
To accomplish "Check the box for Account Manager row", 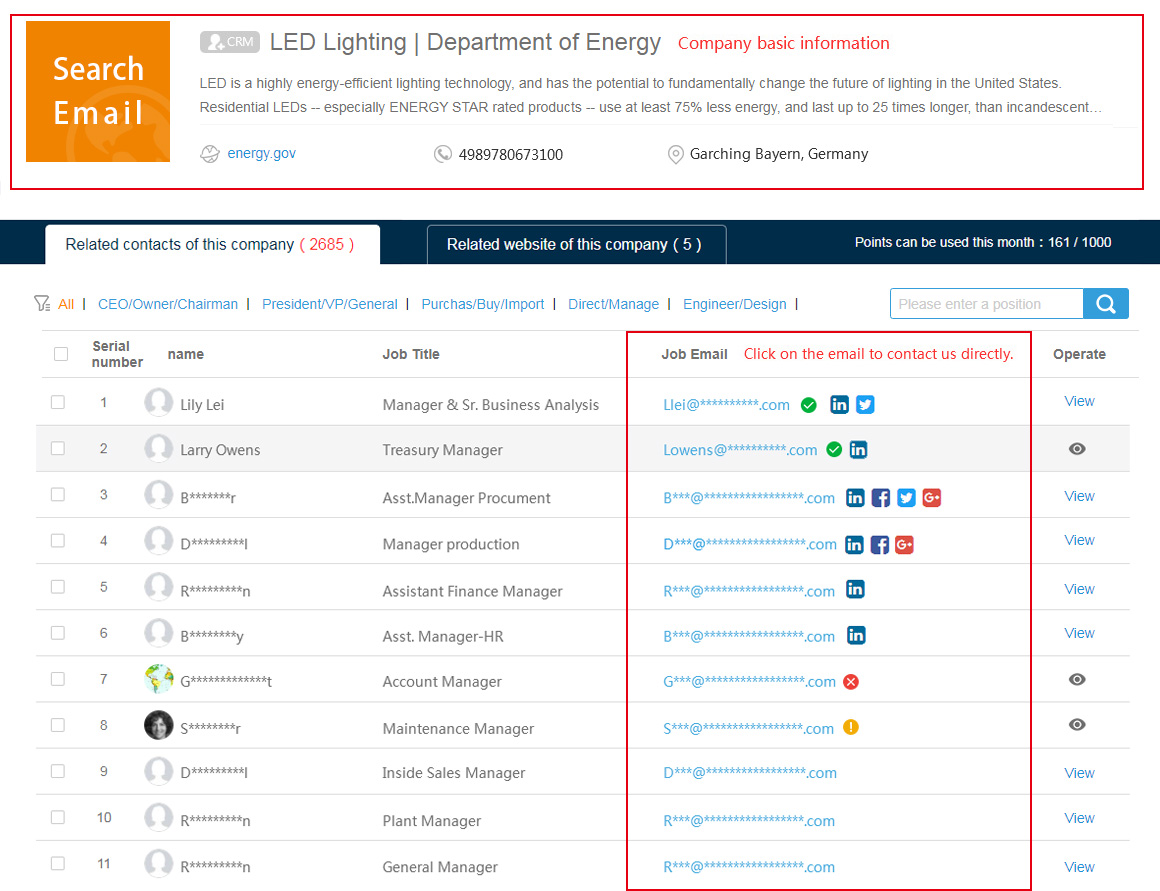I will [58, 679].
